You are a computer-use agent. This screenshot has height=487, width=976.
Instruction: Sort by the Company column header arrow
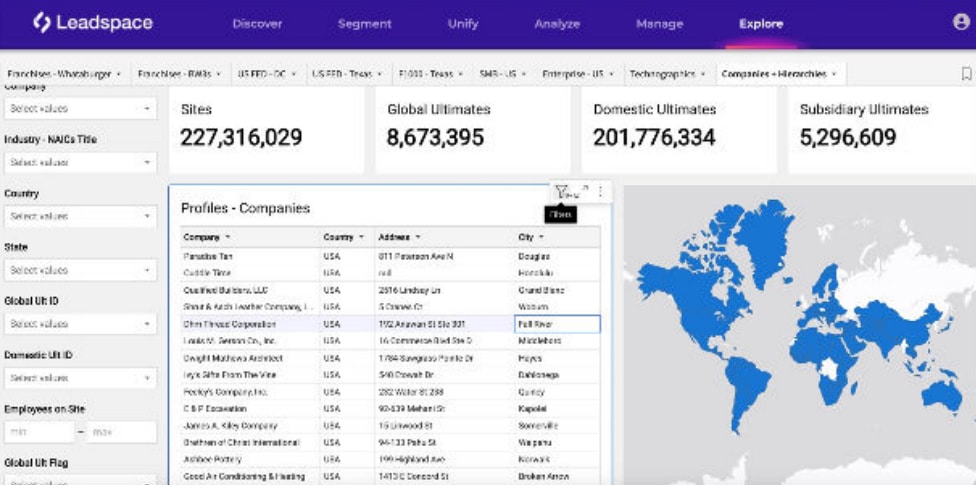tap(228, 237)
